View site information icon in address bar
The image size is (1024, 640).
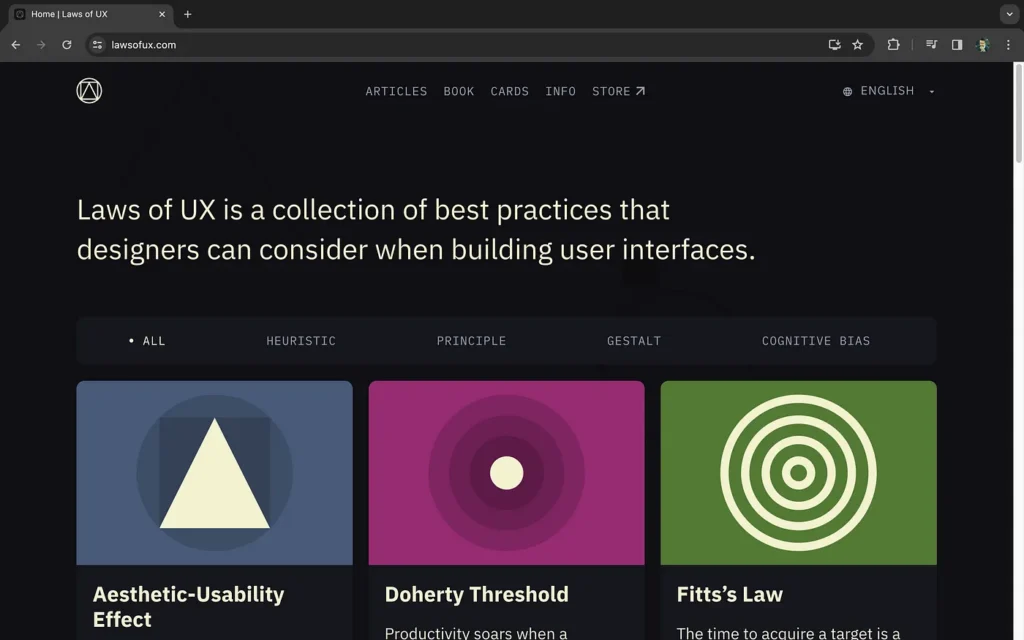97,45
